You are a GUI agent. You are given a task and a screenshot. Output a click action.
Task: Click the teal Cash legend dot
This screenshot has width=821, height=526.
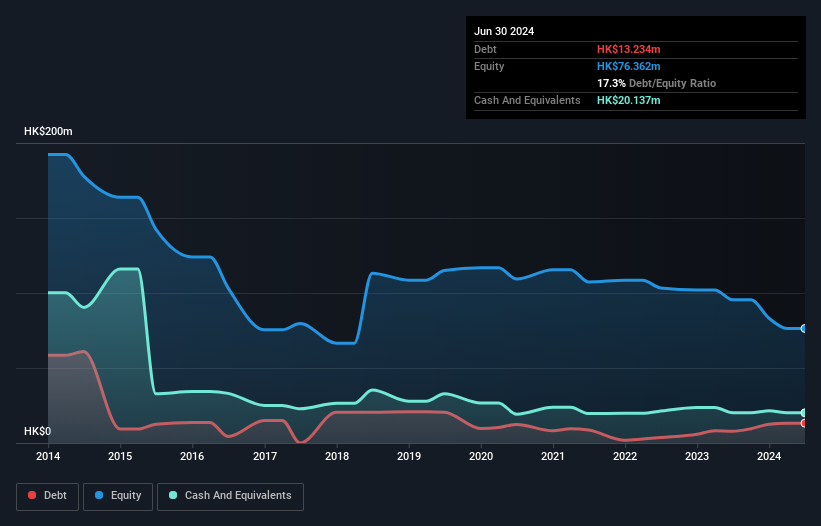coord(173,495)
